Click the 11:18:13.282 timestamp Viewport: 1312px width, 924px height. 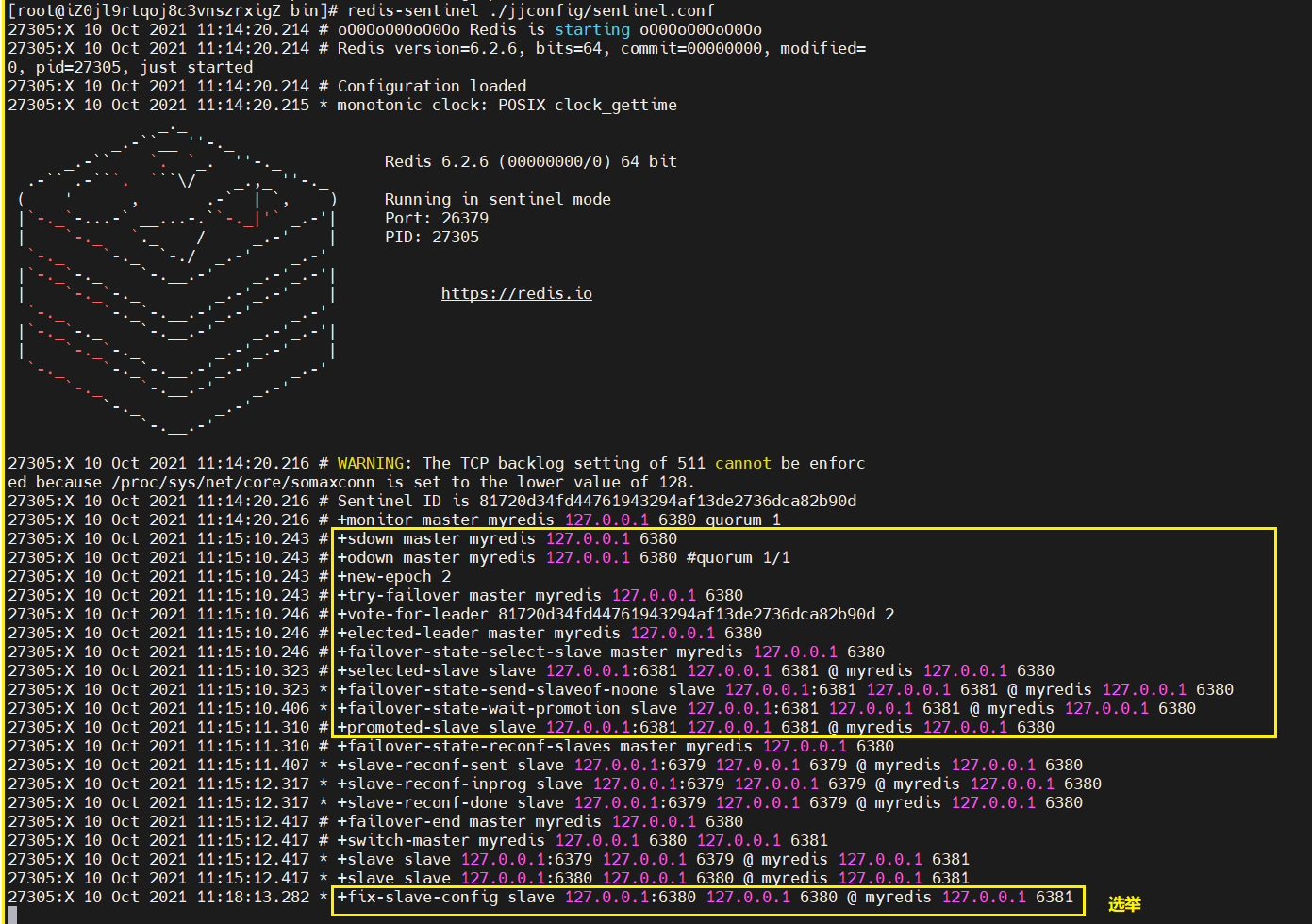pos(253,897)
